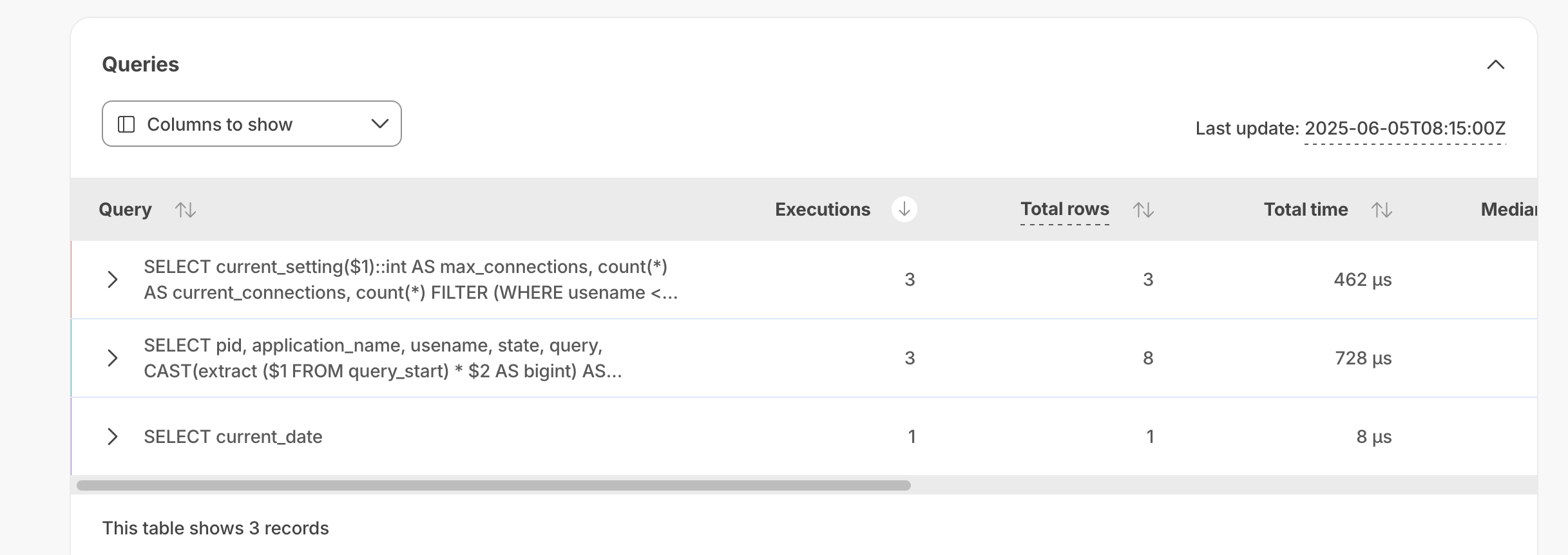The width and height of the screenshot is (1568, 555).
Task: Click total rows value 8
Action: [x=1148, y=358]
